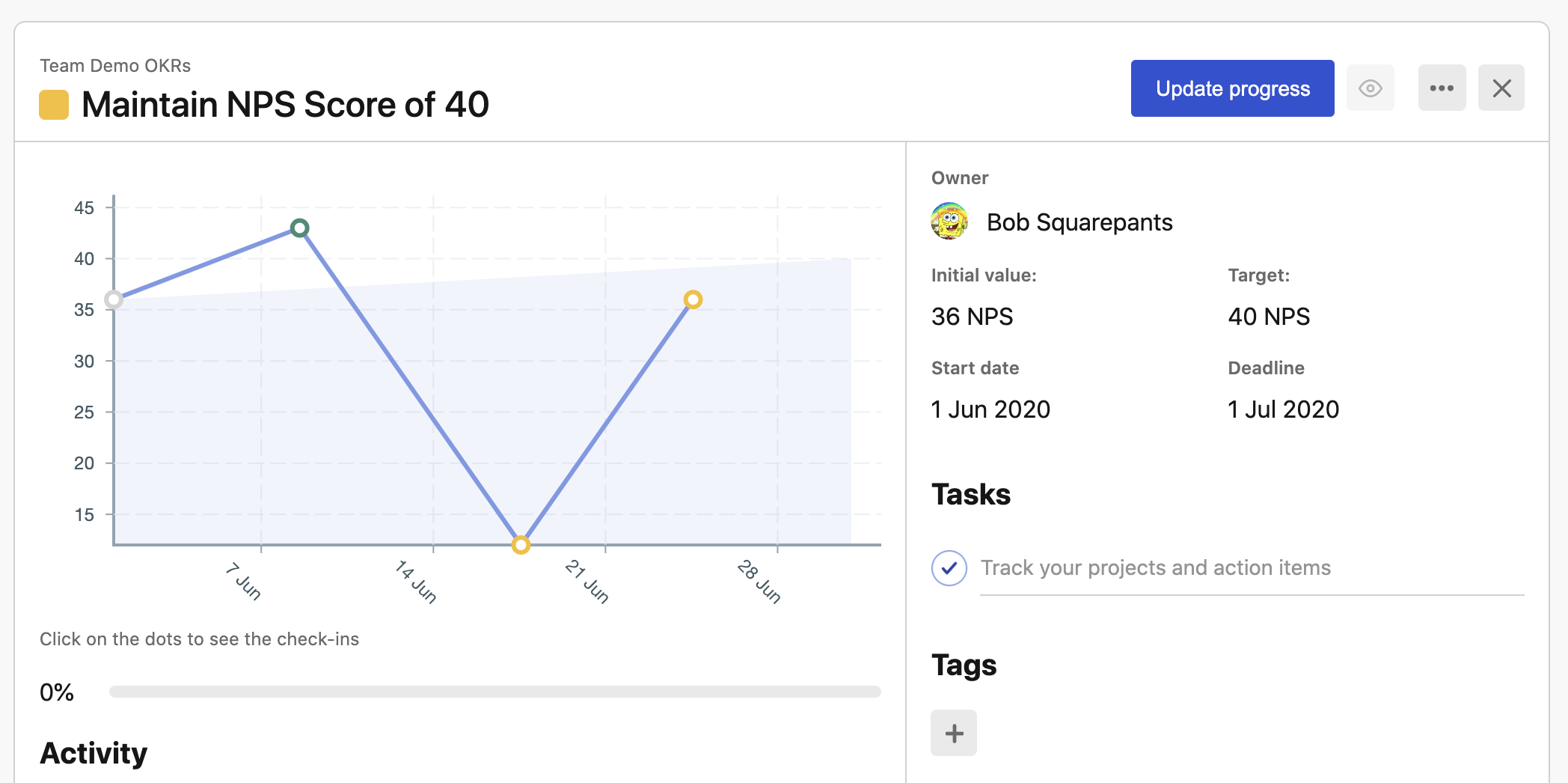
Task: Click the Update progress button
Action: click(x=1232, y=88)
